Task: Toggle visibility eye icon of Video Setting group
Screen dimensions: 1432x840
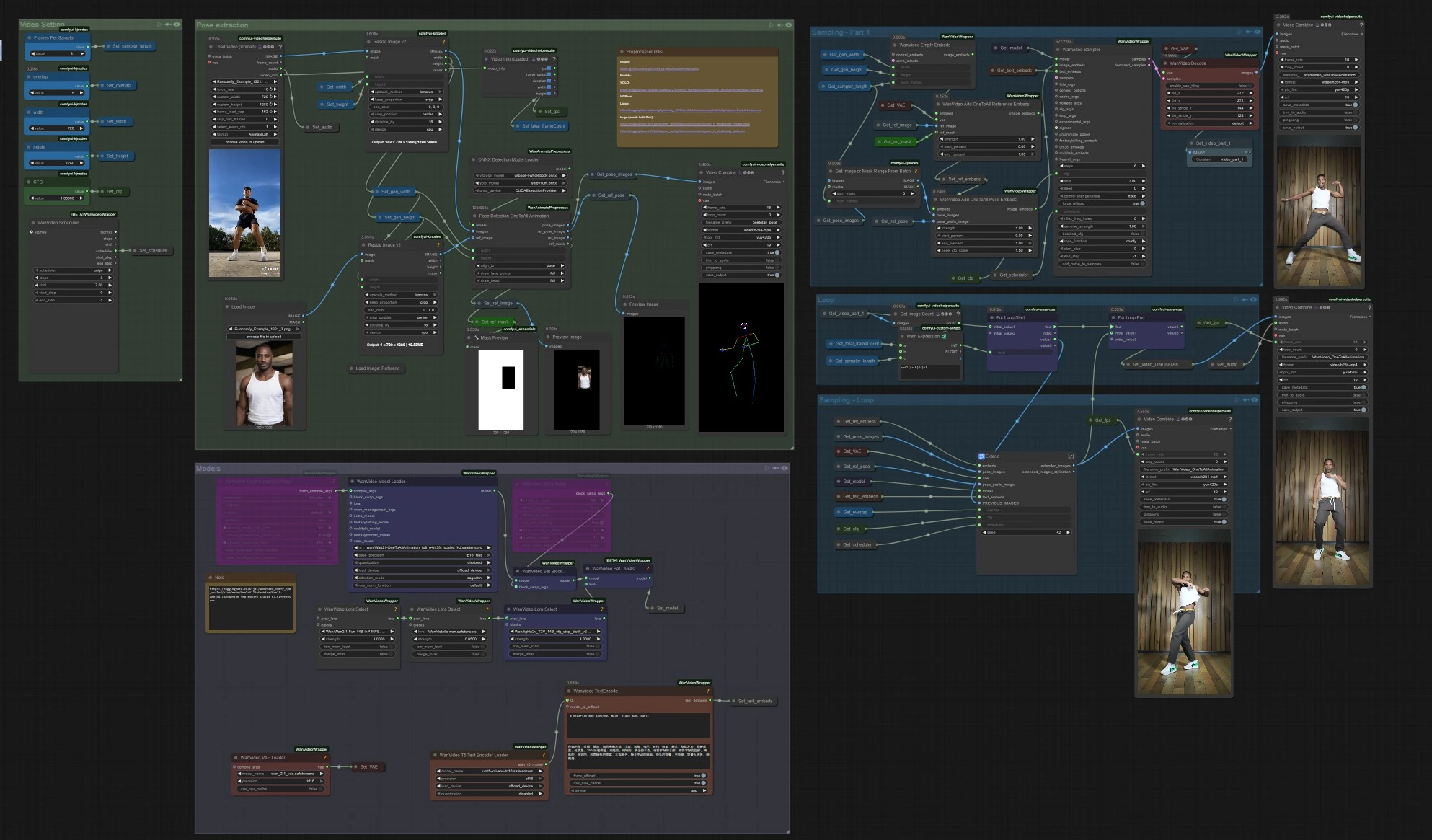Action: coord(177,24)
